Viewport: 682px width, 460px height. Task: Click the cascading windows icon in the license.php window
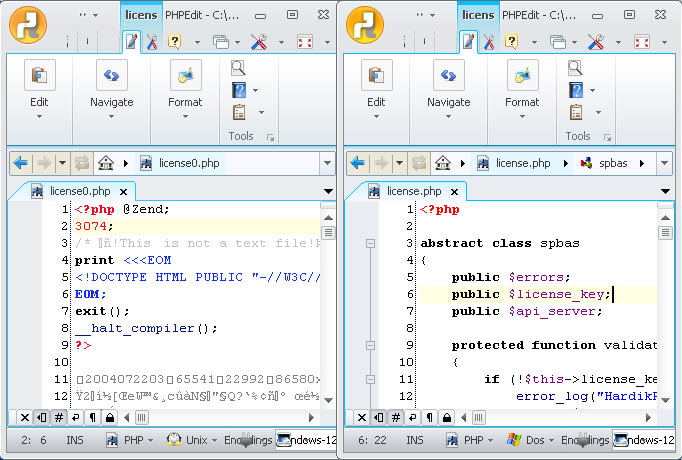558,42
